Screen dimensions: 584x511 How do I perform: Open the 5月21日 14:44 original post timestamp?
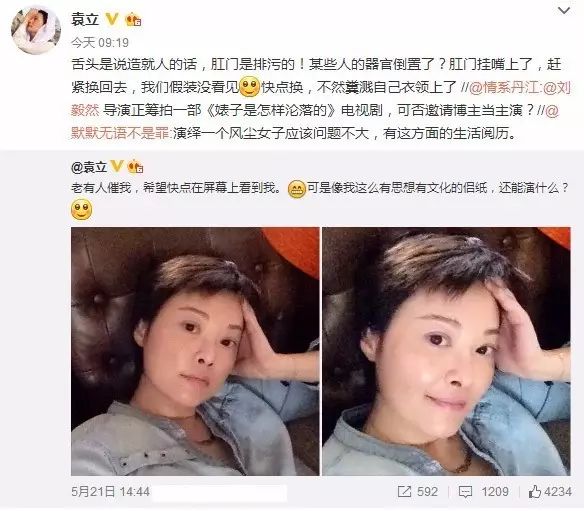(110, 492)
